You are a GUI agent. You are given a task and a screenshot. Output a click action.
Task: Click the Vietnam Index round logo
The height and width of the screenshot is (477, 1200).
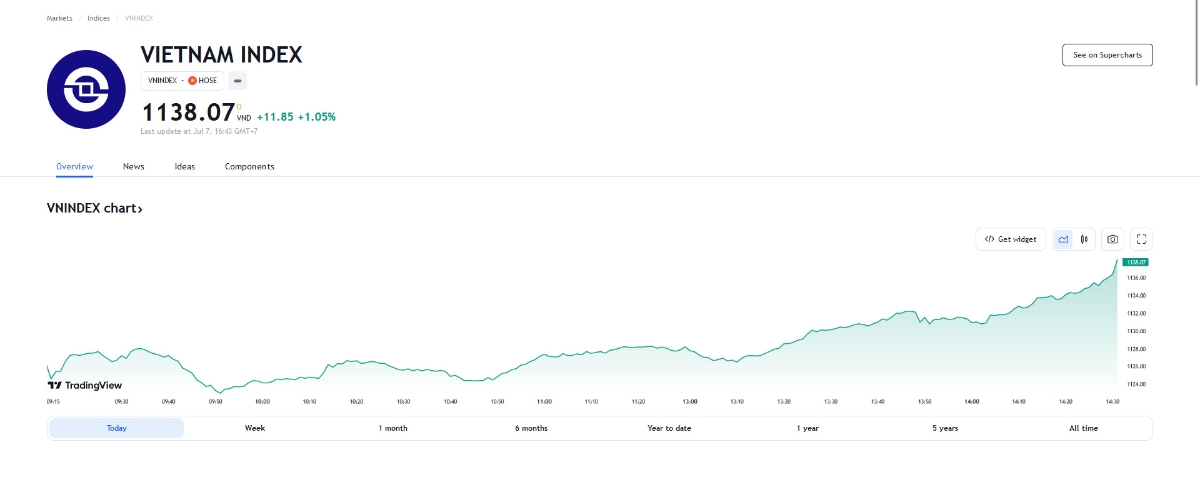click(x=85, y=90)
